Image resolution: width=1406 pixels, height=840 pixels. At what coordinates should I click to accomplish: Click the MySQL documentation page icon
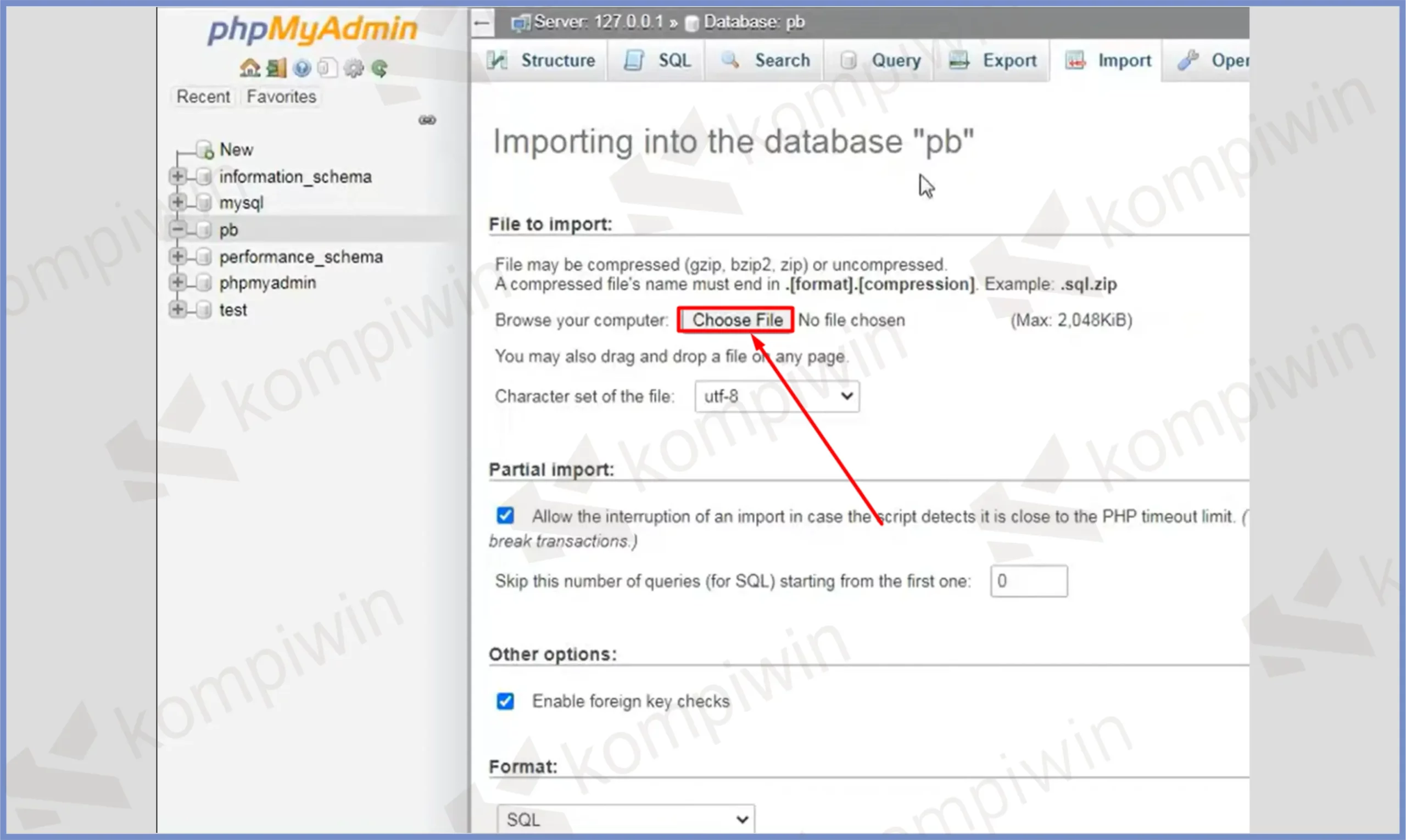click(x=327, y=69)
